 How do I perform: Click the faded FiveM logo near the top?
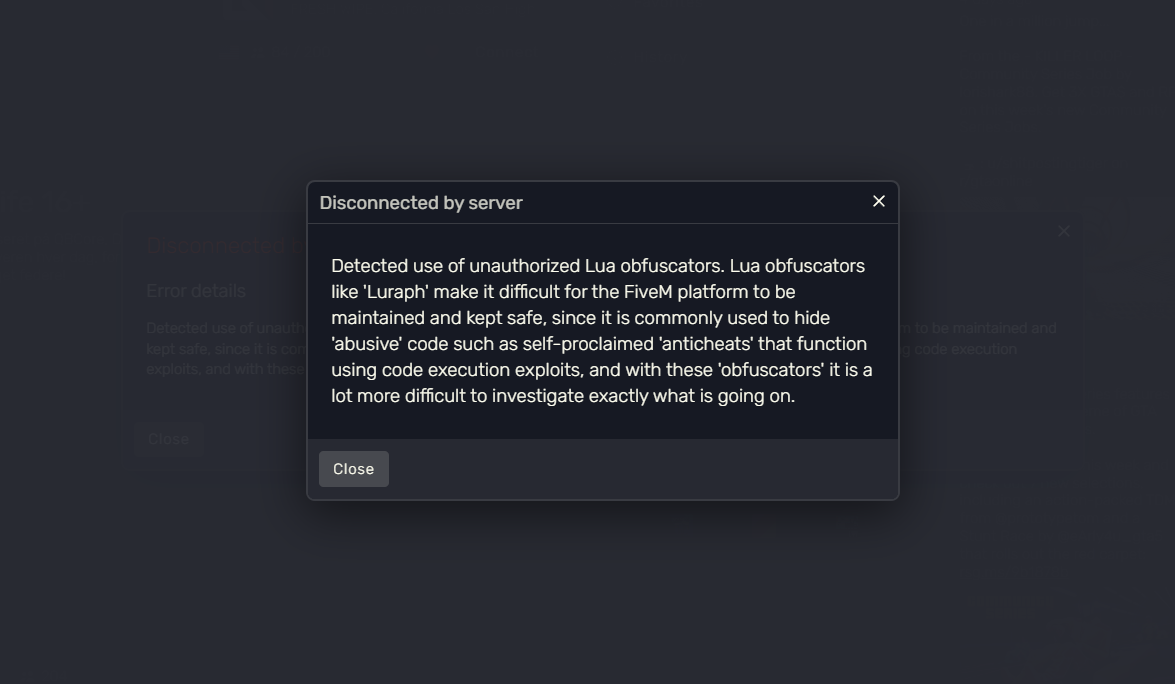click(x=246, y=8)
